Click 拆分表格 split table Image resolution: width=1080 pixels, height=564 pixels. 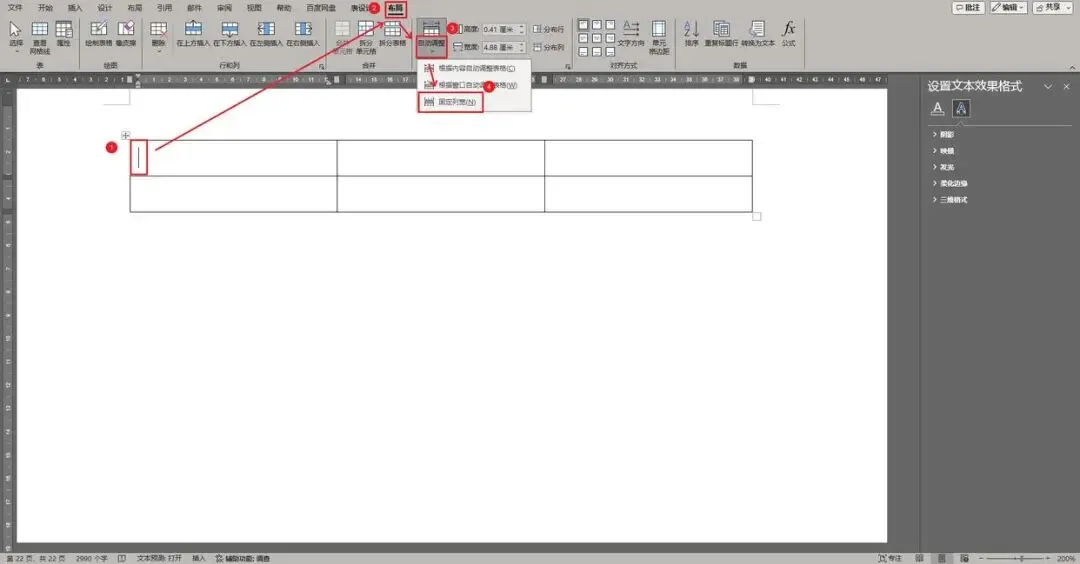click(393, 34)
